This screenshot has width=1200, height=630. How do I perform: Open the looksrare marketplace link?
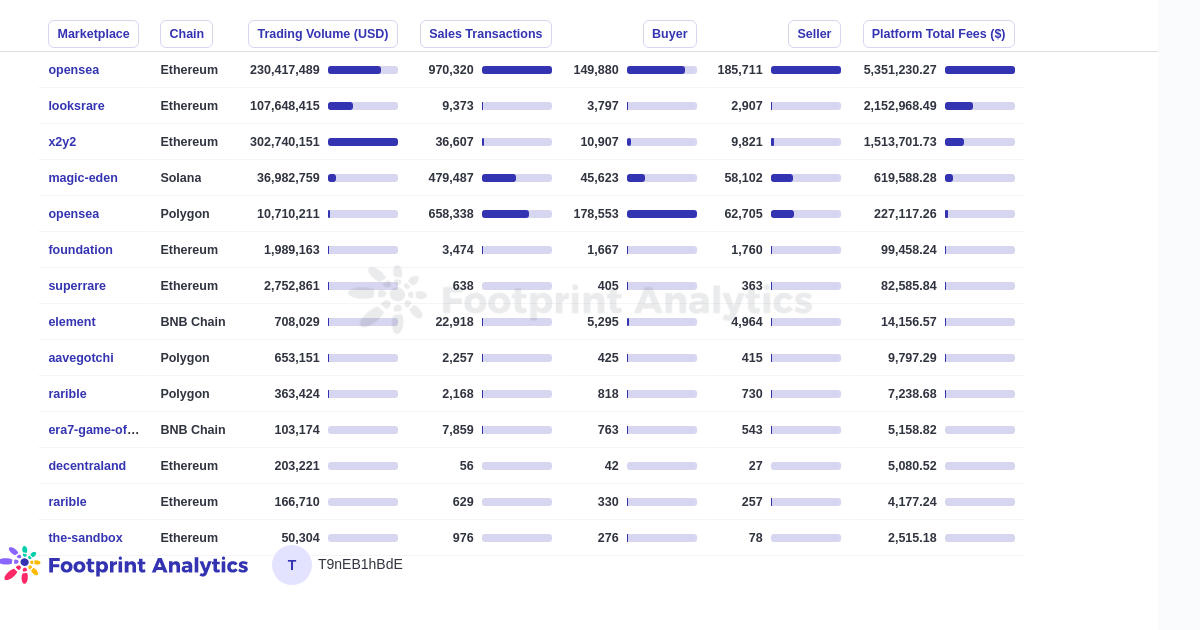point(76,106)
